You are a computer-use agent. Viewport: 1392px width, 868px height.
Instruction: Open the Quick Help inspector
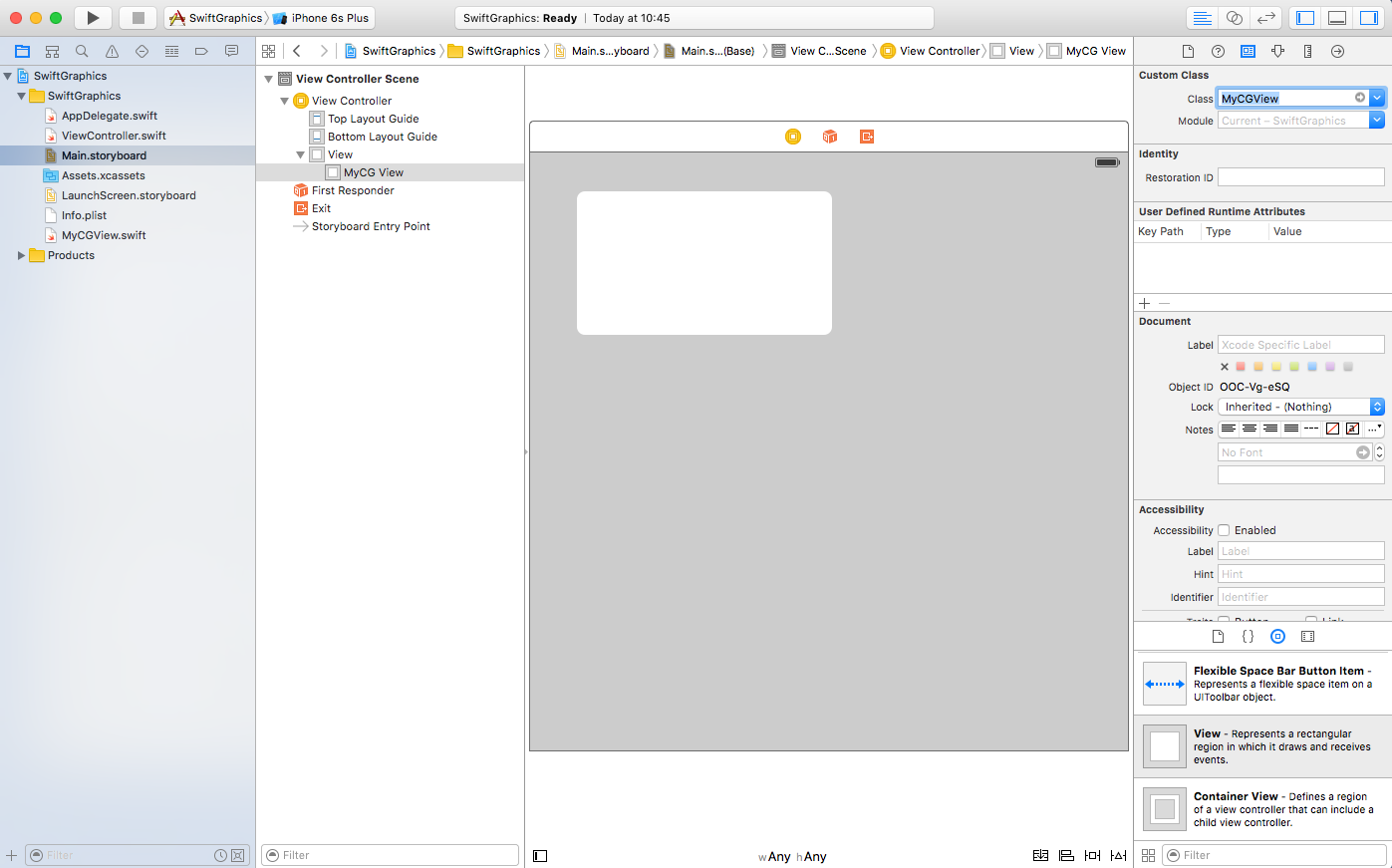(1218, 51)
